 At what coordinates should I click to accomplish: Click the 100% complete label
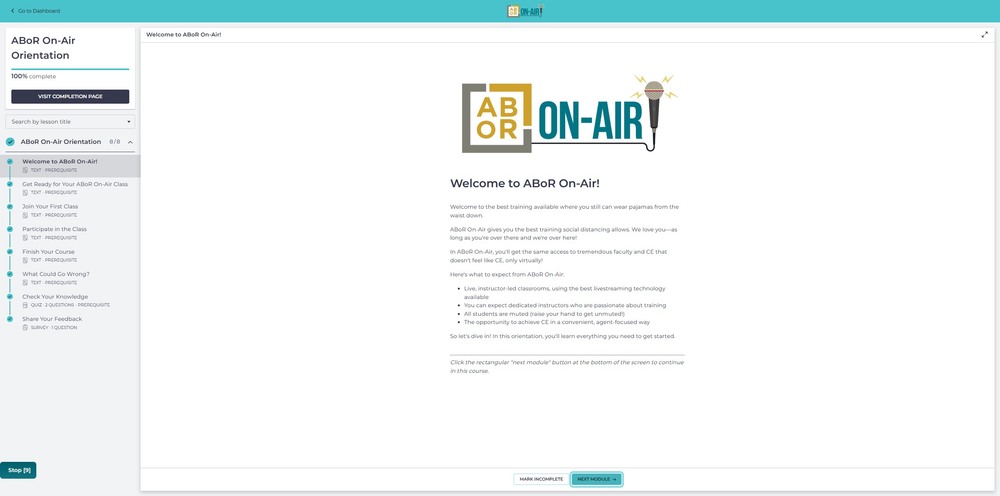[33, 77]
